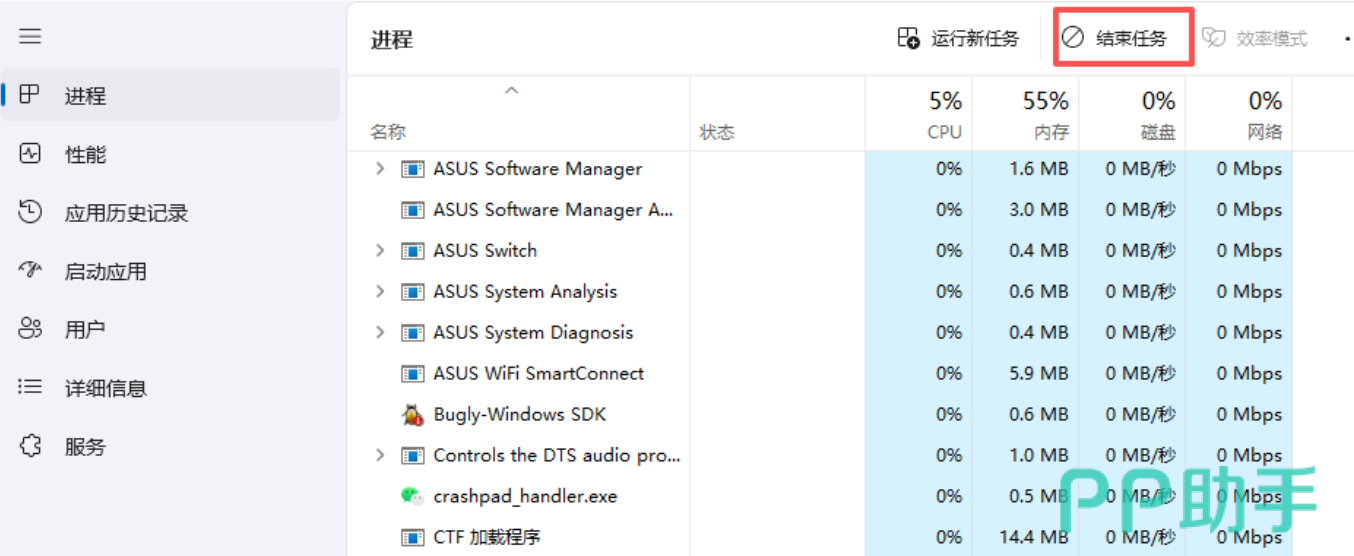The image size is (1354, 556).
Task: Click the 进程 page title heading
Action: [x=392, y=40]
